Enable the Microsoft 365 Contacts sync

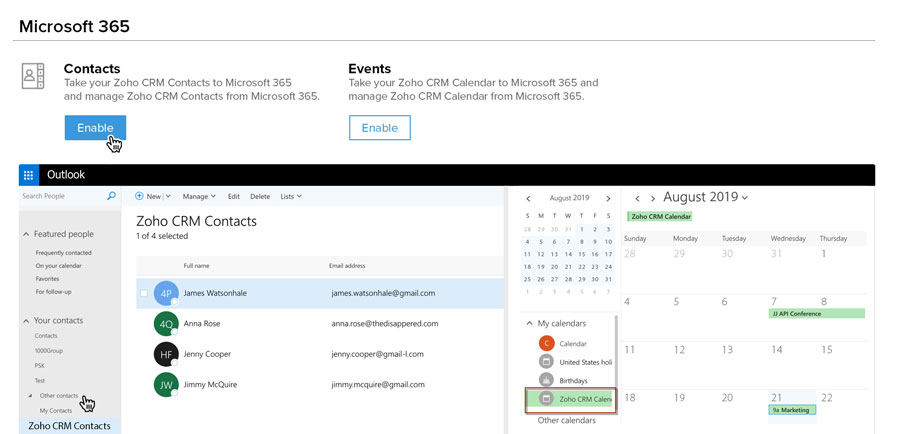[95, 128]
